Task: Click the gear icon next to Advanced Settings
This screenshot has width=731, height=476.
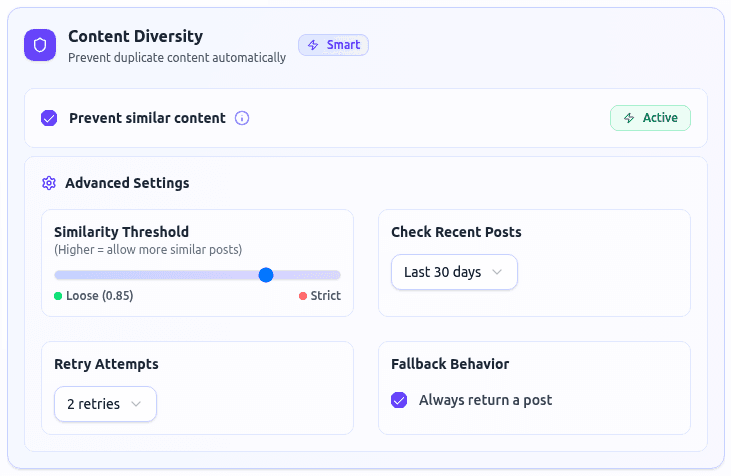Action: pyautogui.click(x=49, y=183)
